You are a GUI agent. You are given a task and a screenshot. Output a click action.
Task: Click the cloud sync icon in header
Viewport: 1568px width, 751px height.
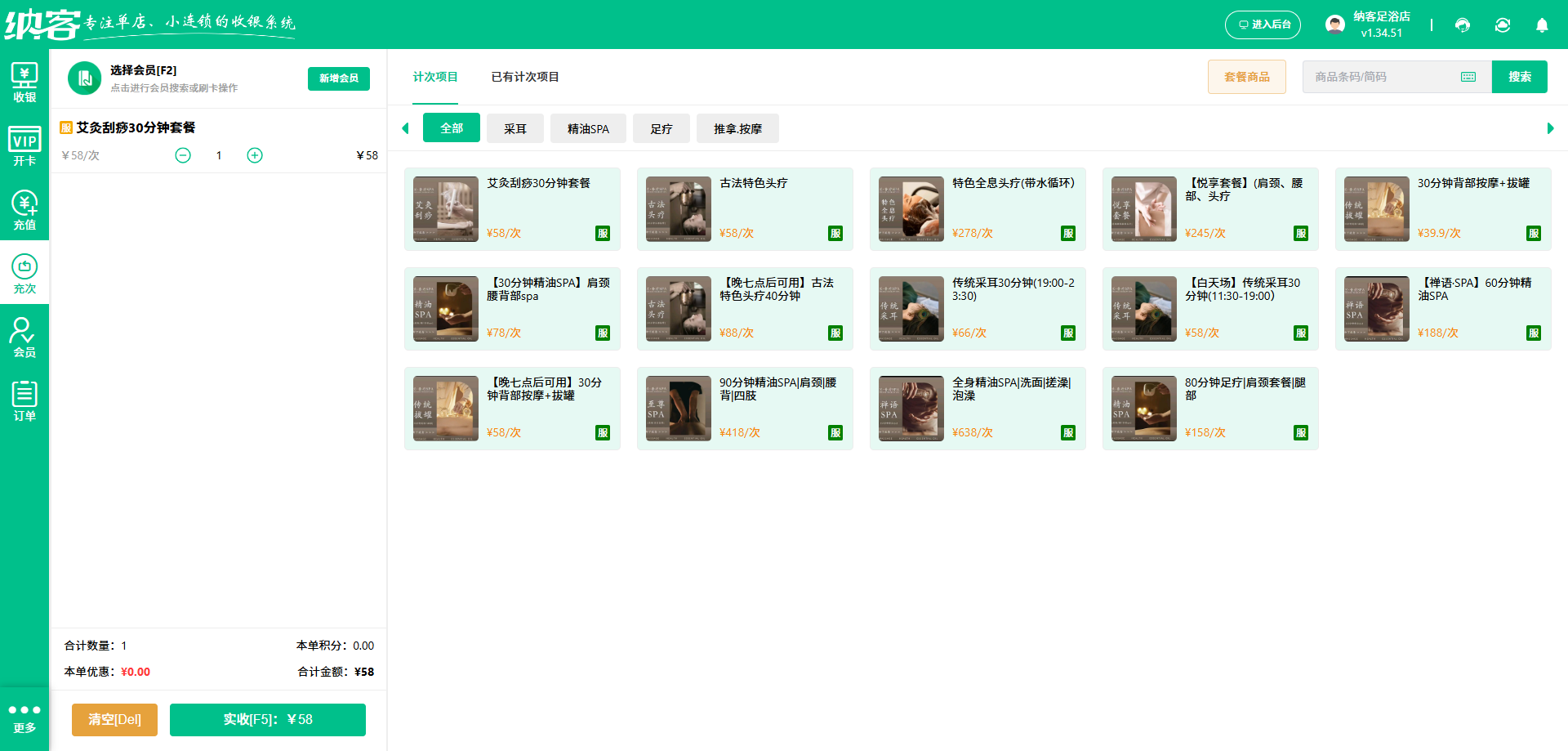pyautogui.click(x=1503, y=25)
